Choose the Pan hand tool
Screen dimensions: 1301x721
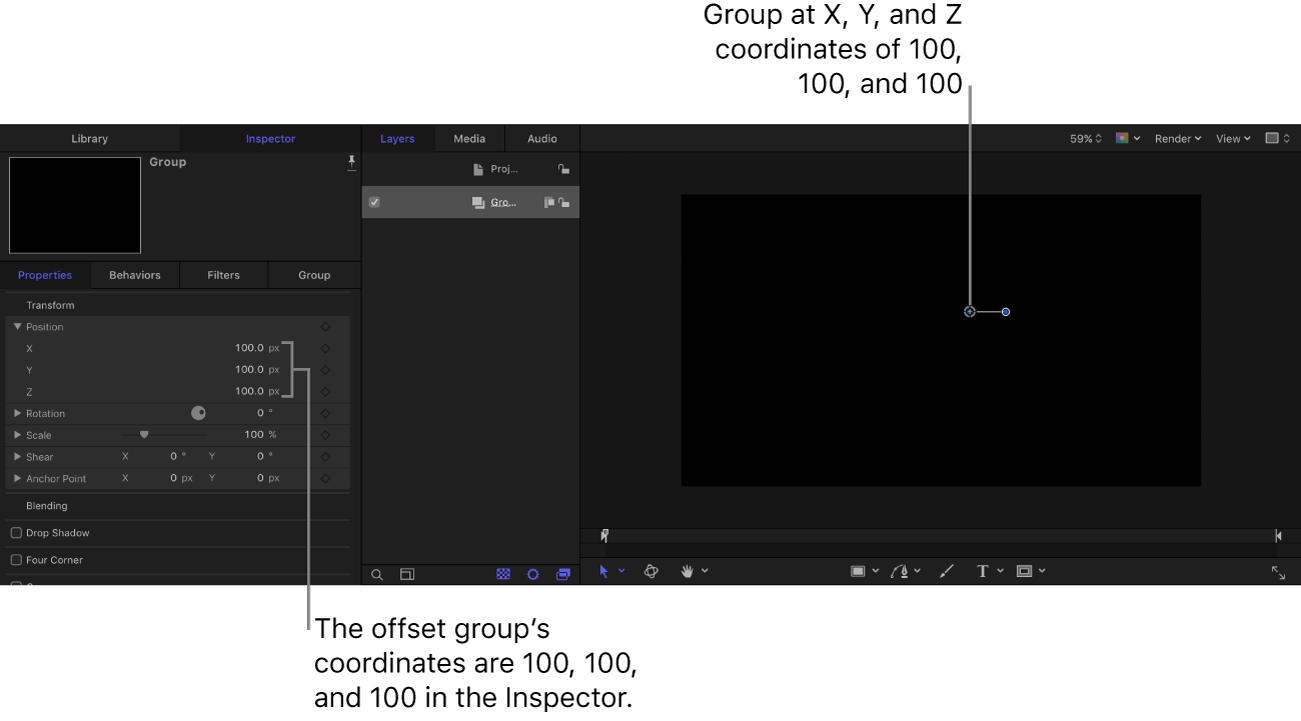click(x=688, y=570)
